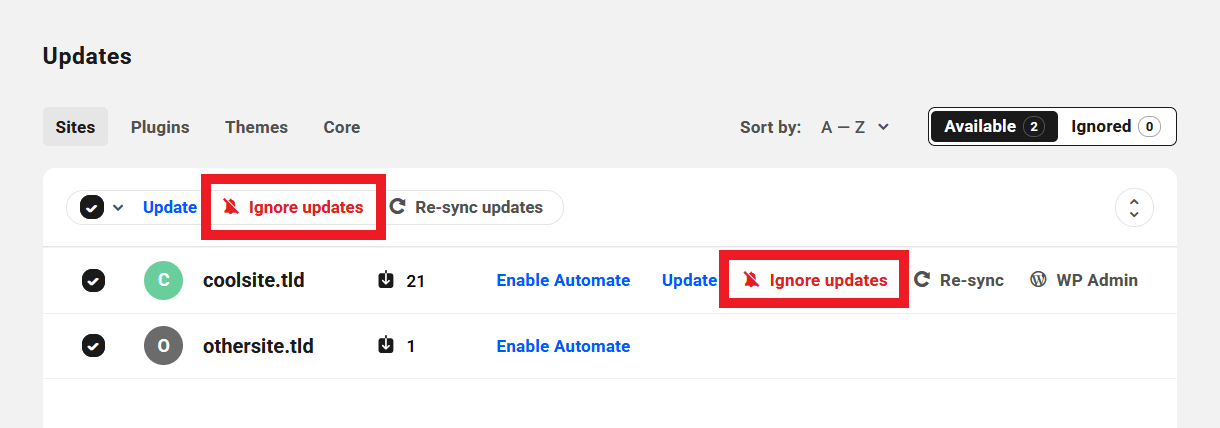Click the Re-sync updates refresh icon

pos(397,207)
